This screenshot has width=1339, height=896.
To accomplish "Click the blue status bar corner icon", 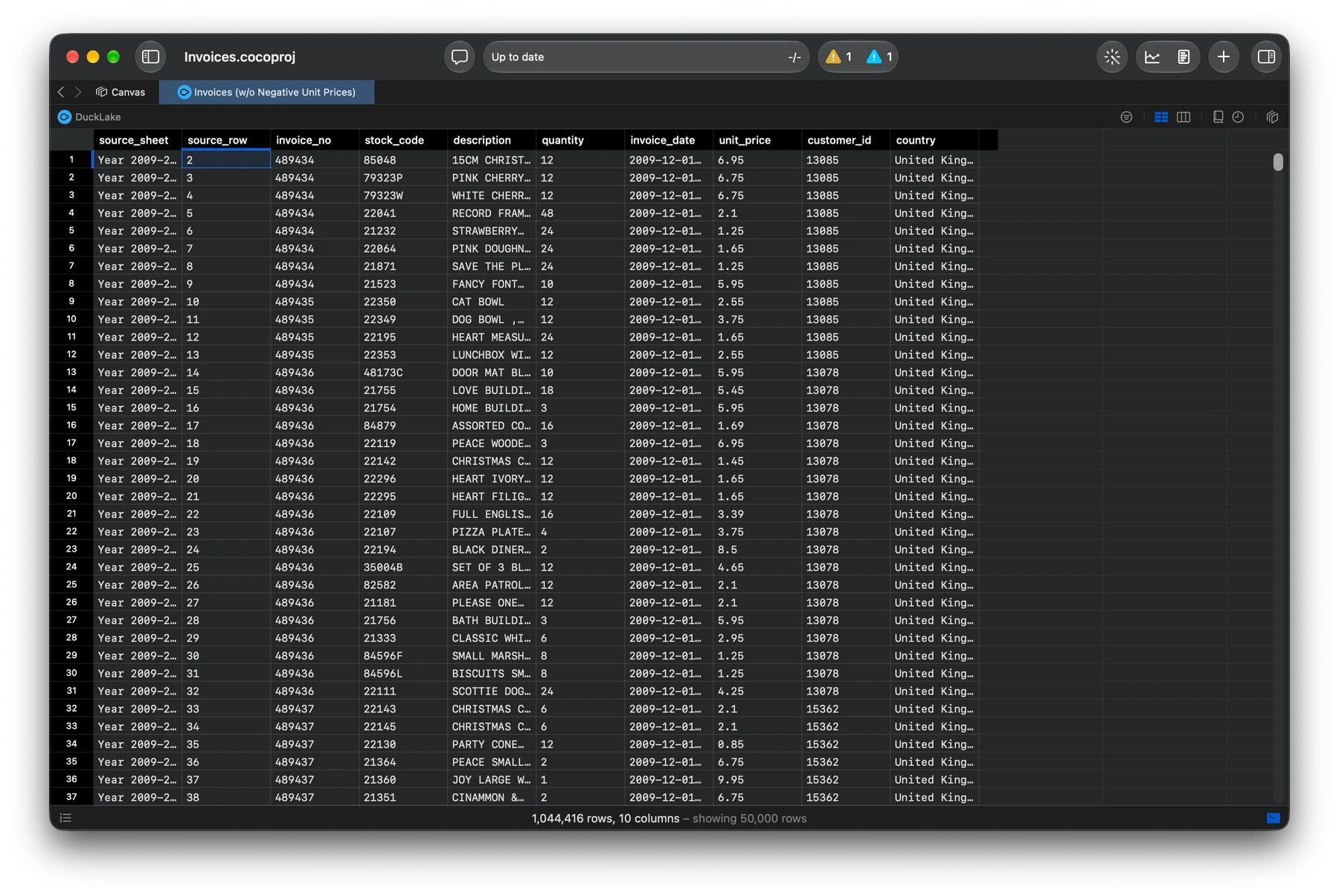I will 1273,818.
